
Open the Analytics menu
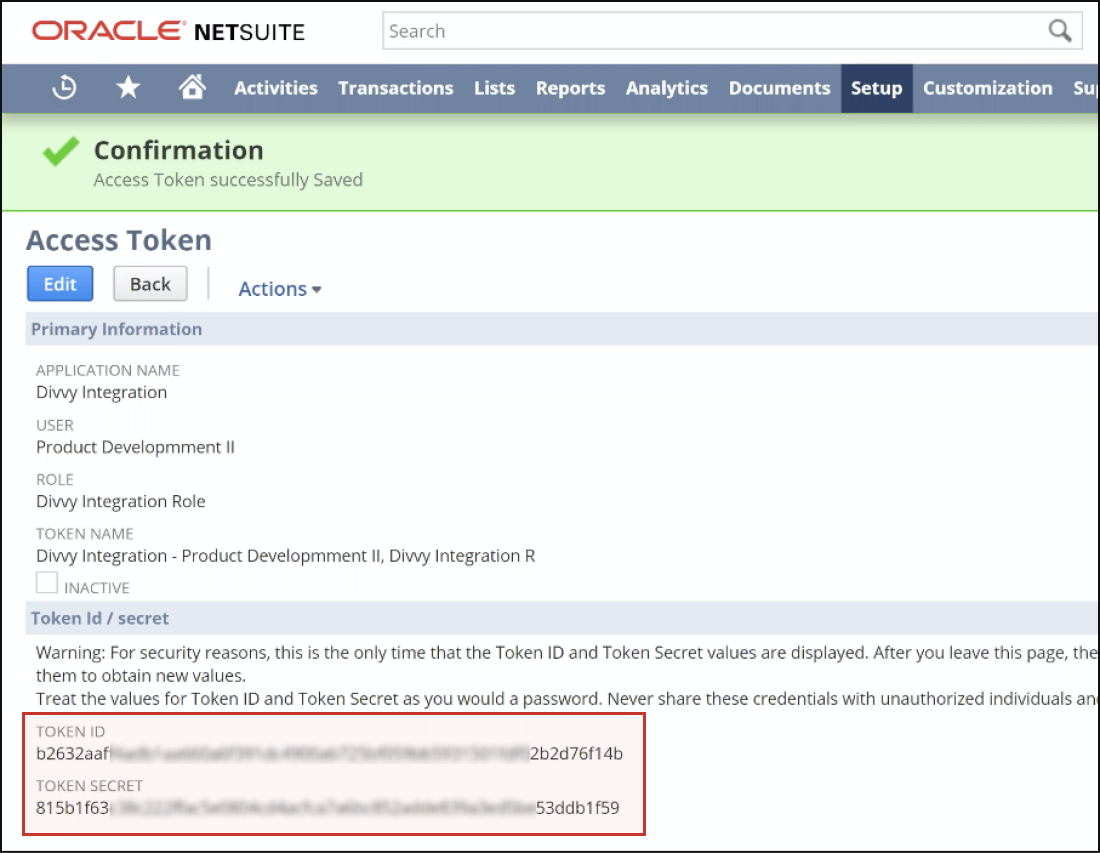coord(666,88)
